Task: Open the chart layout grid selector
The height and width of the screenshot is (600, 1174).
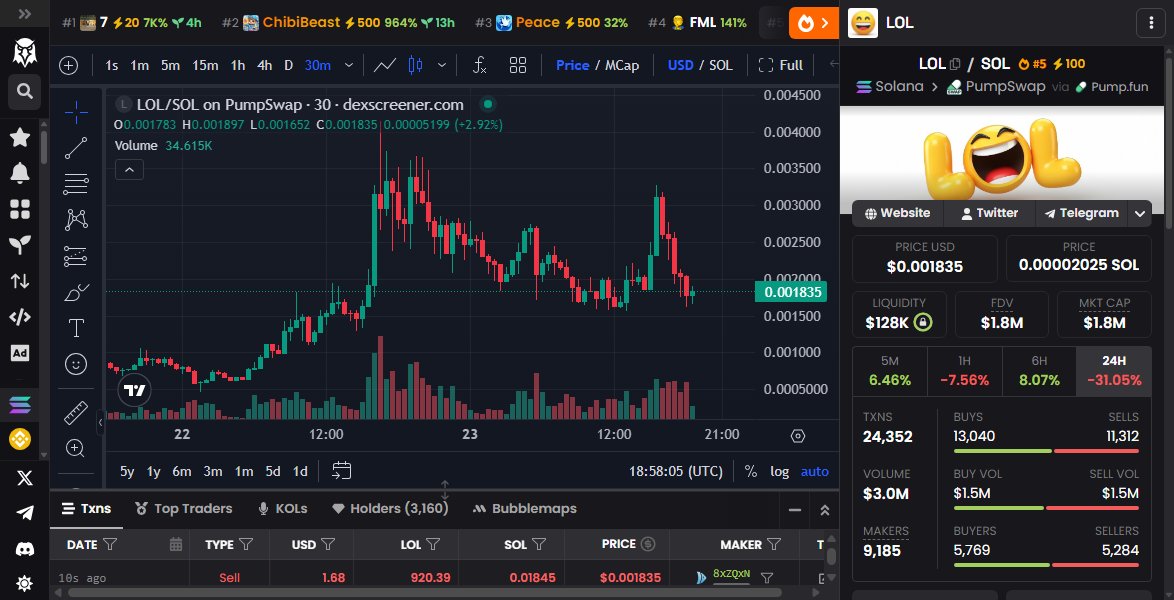Action: [x=518, y=65]
